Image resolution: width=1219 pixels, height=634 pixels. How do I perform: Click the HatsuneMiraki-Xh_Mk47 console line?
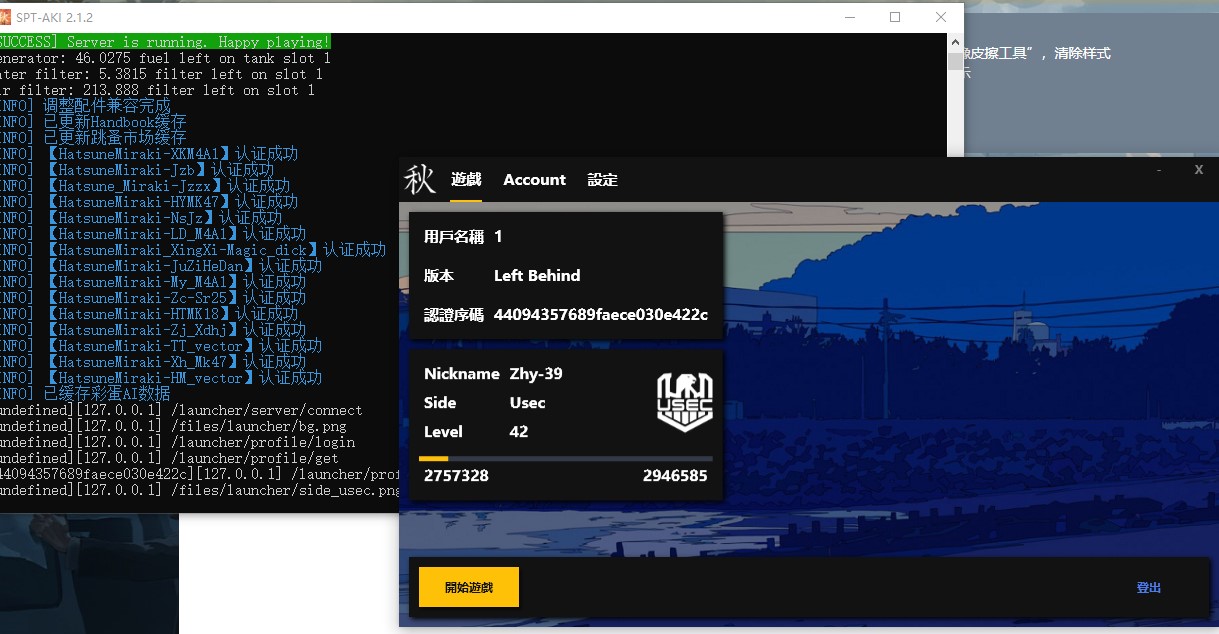153,362
